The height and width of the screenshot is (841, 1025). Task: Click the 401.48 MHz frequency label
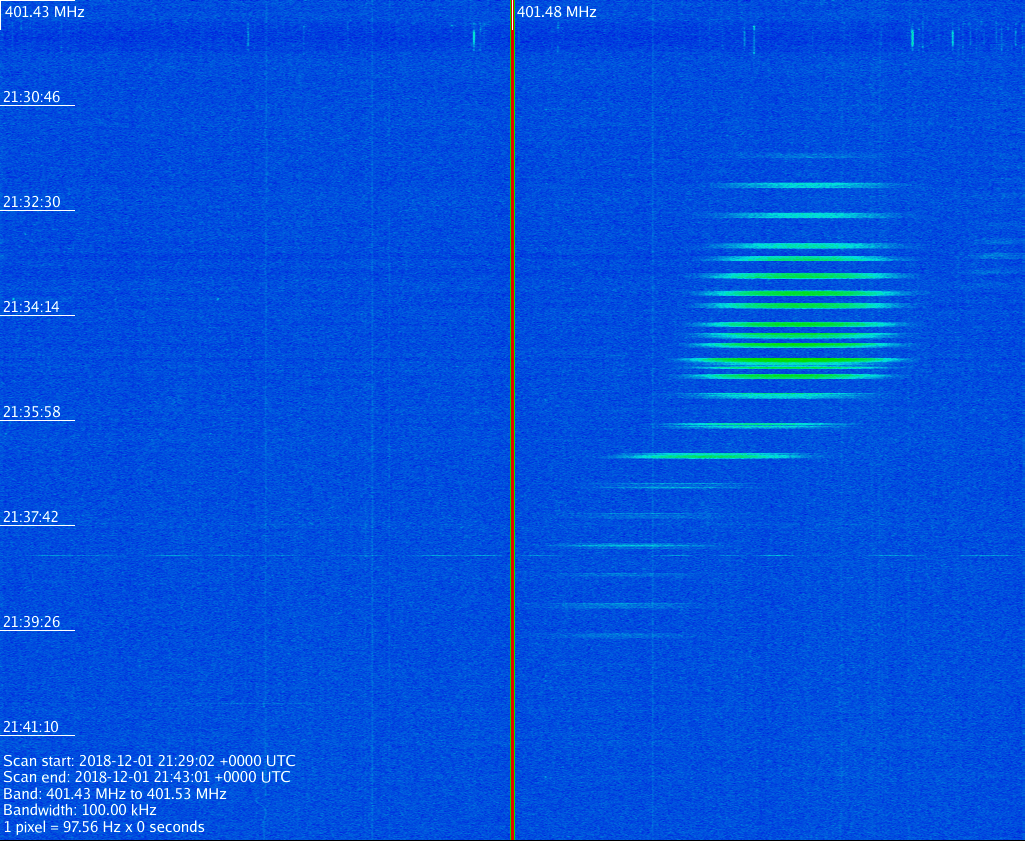[557, 12]
